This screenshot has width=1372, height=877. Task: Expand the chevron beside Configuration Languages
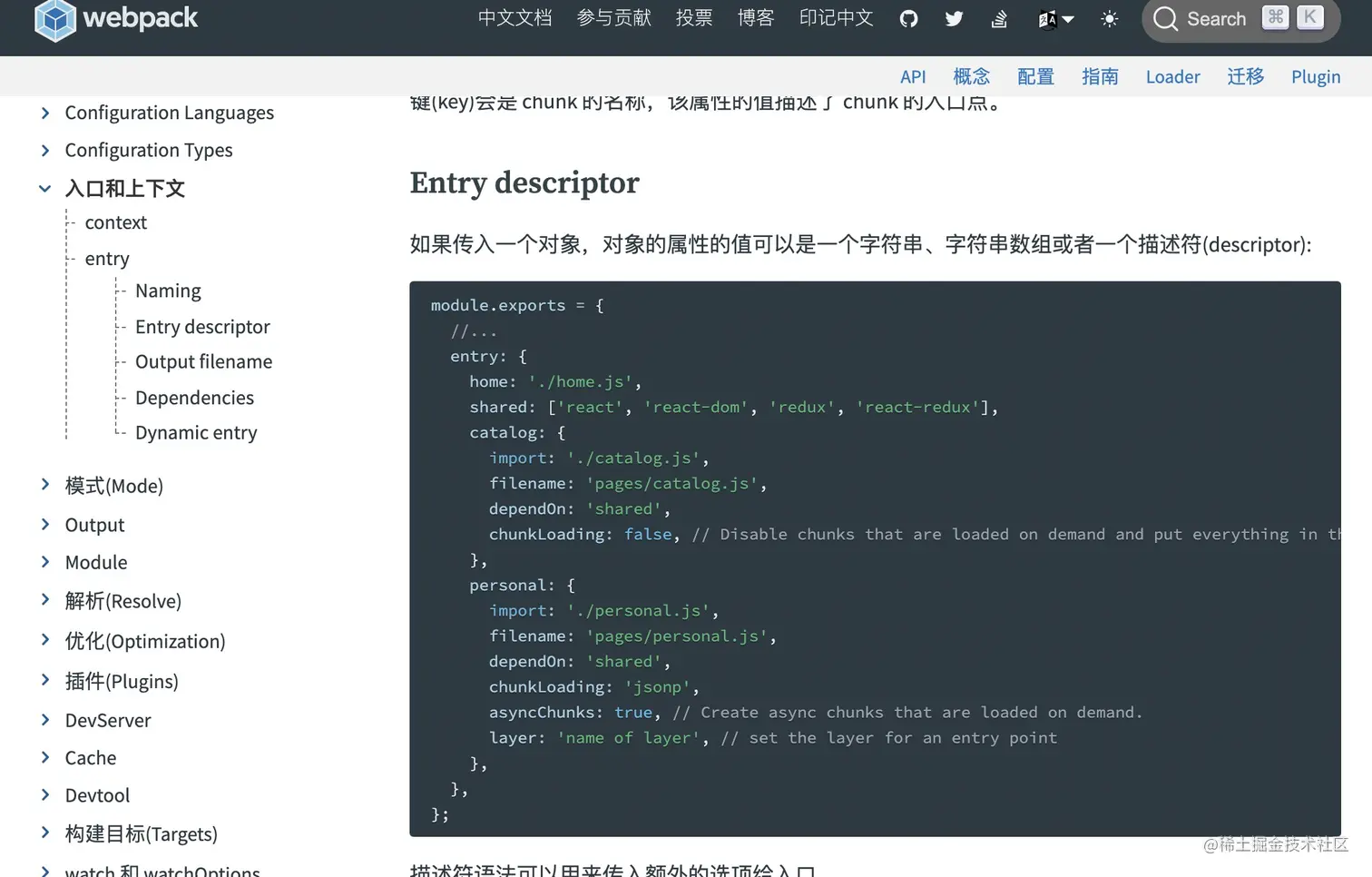tap(44, 113)
